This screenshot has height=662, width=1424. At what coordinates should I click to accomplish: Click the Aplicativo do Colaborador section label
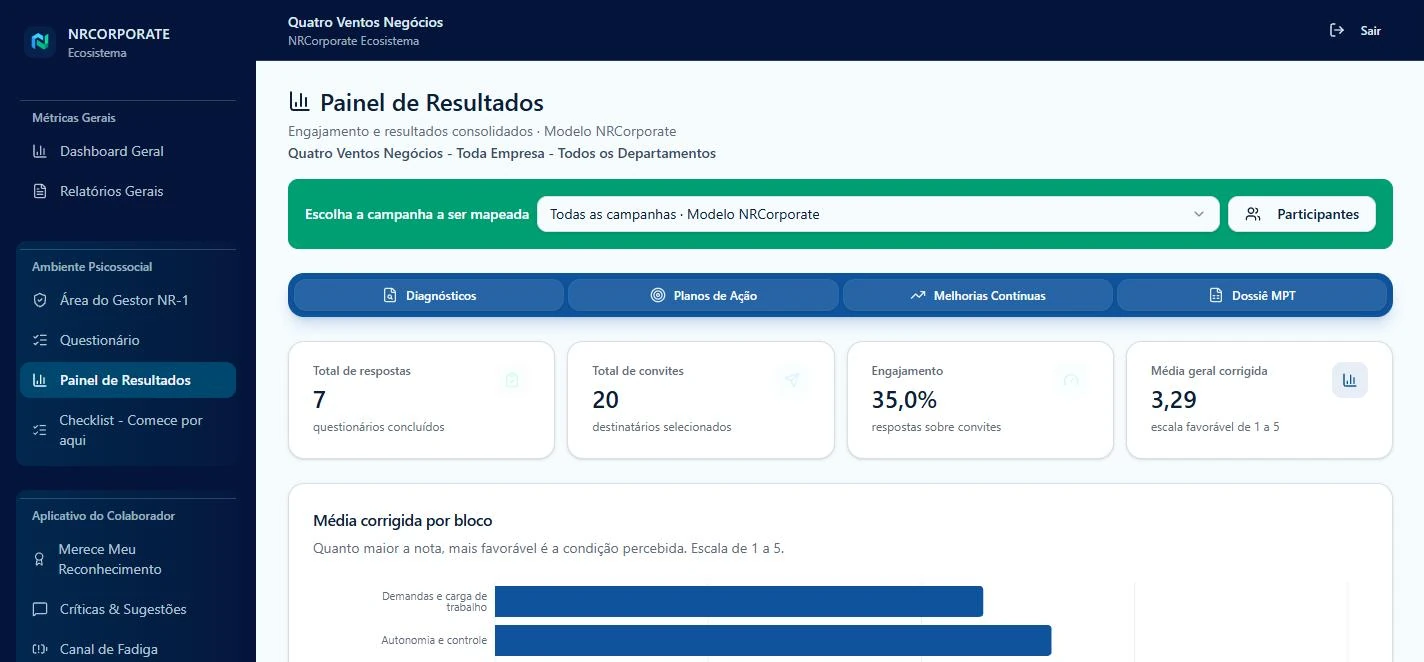pyautogui.click(x=103, y=516)
